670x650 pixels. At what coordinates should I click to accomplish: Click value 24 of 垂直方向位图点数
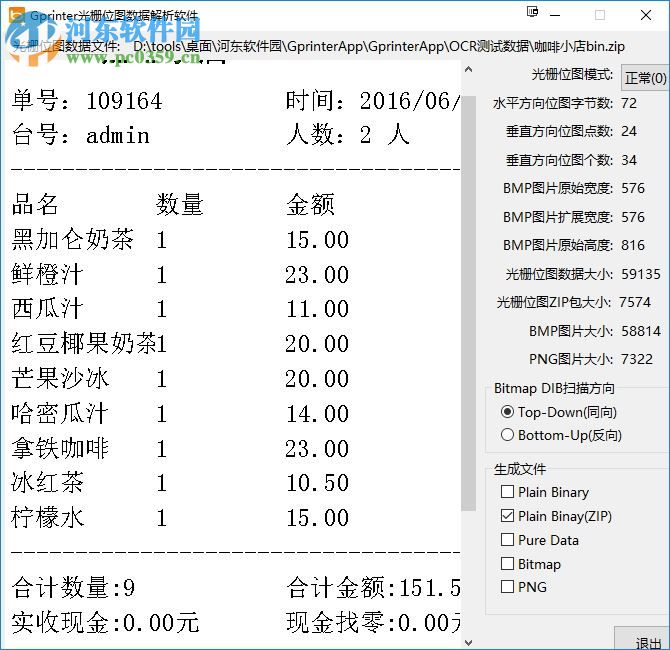(x=629, y=131)
